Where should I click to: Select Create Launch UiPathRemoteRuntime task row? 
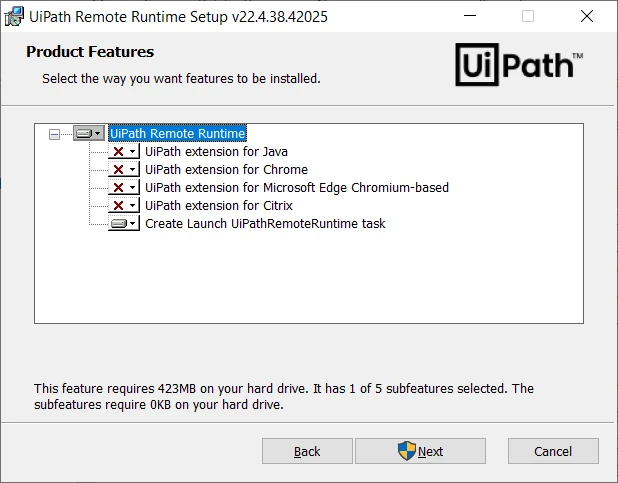pyautogui.click(x=265, y=224)
